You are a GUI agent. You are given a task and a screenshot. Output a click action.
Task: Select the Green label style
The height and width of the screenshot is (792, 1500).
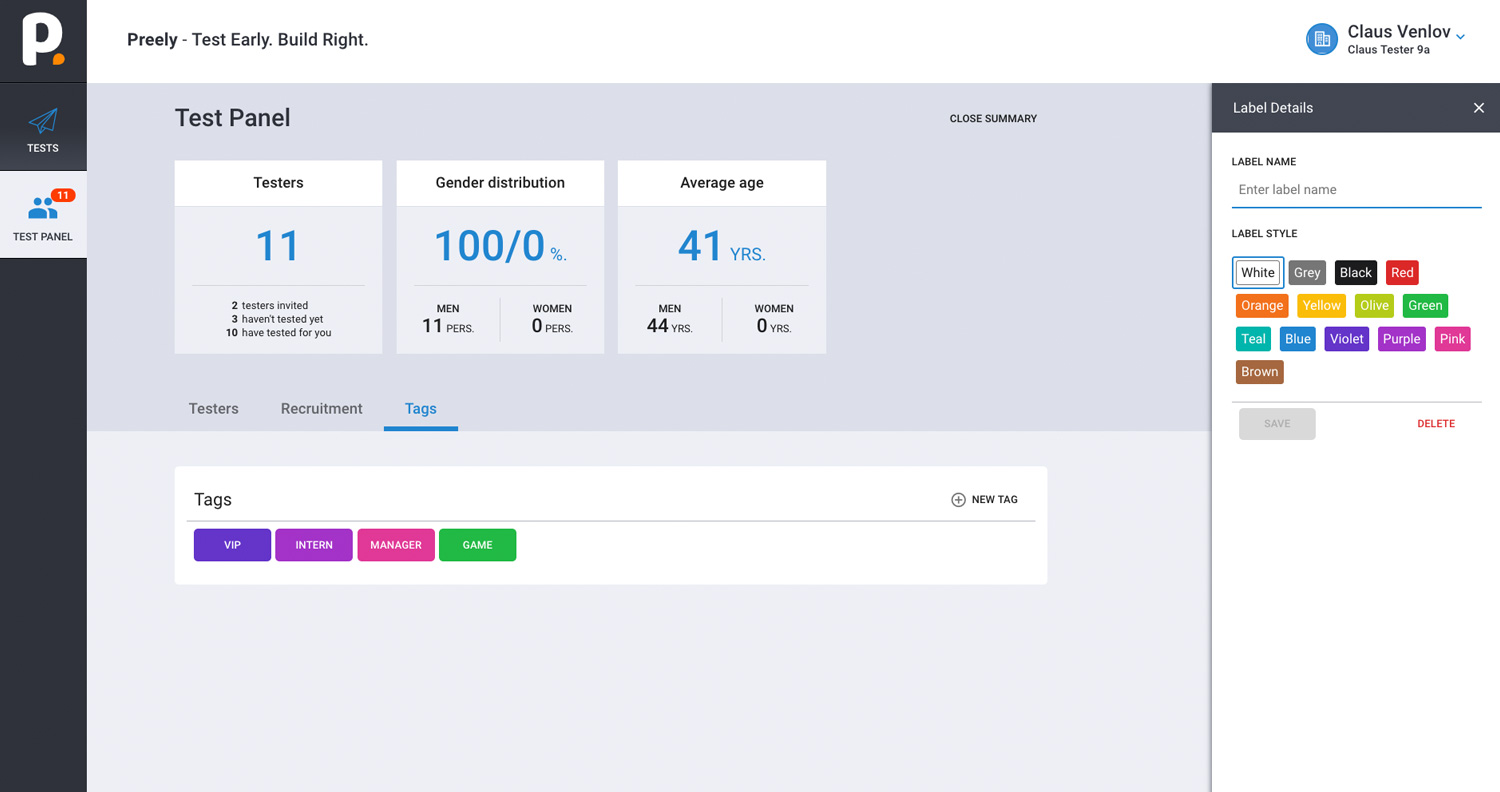[x=1425, y=306]
